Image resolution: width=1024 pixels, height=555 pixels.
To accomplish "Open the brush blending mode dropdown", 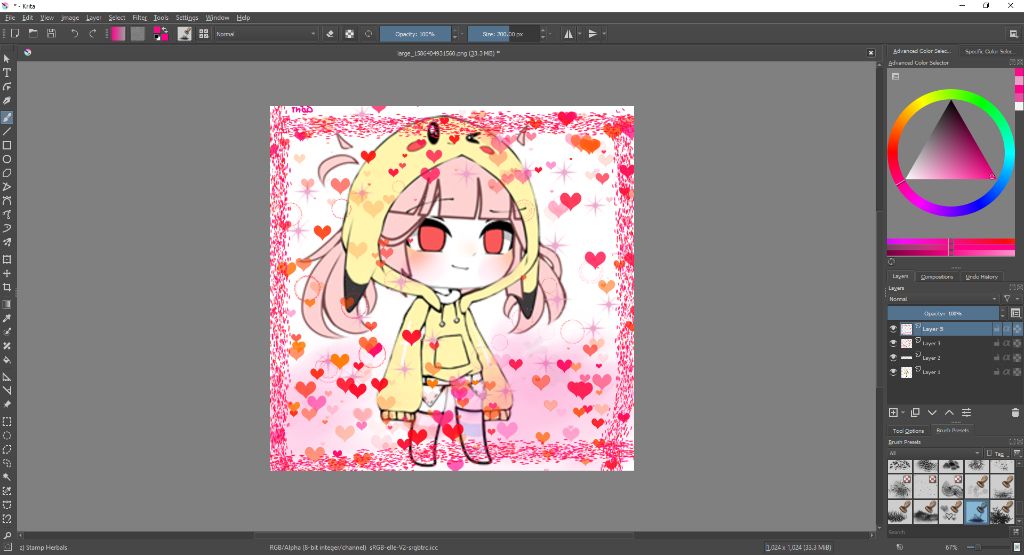I will point(266,33).
